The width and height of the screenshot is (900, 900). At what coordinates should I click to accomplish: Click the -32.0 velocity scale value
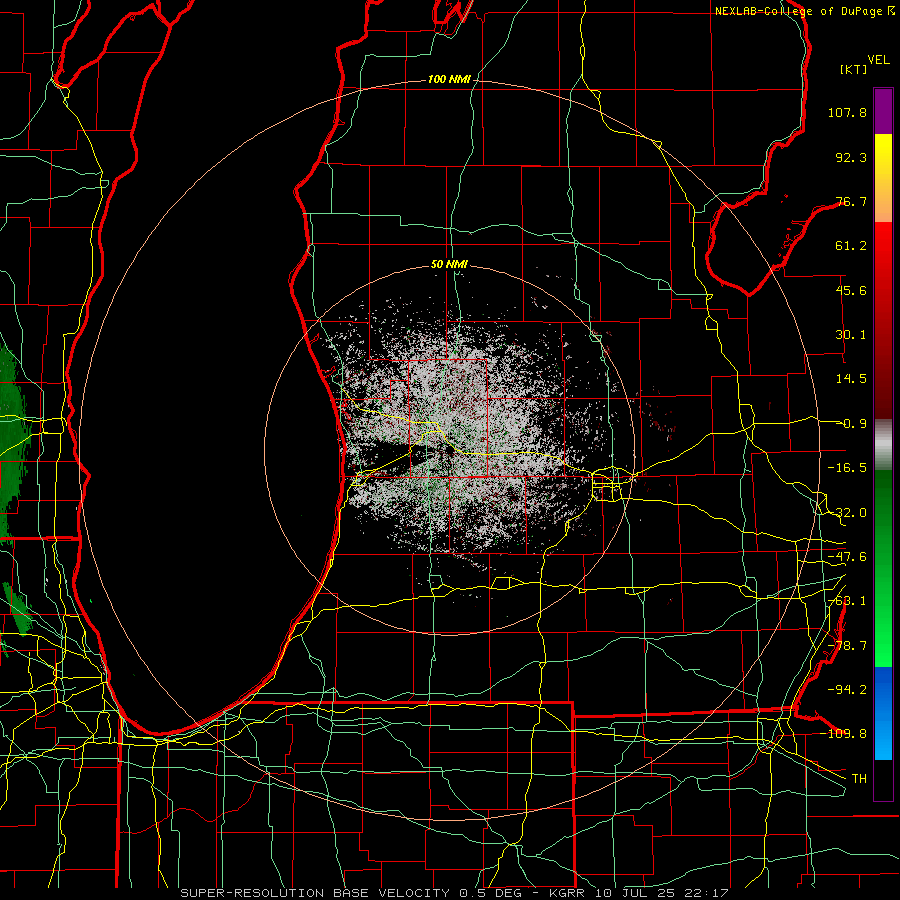847,513
